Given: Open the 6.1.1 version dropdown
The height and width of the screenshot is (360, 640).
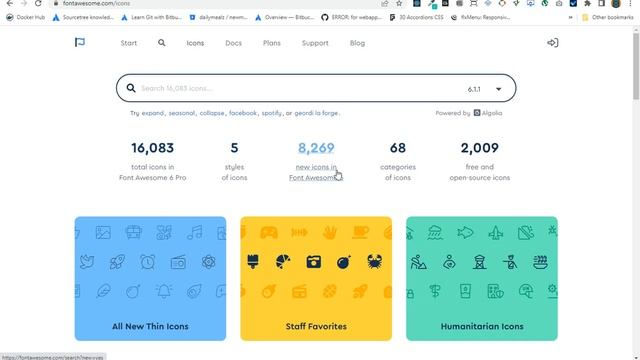Looking at the screenshot, I should click(484, 89).
